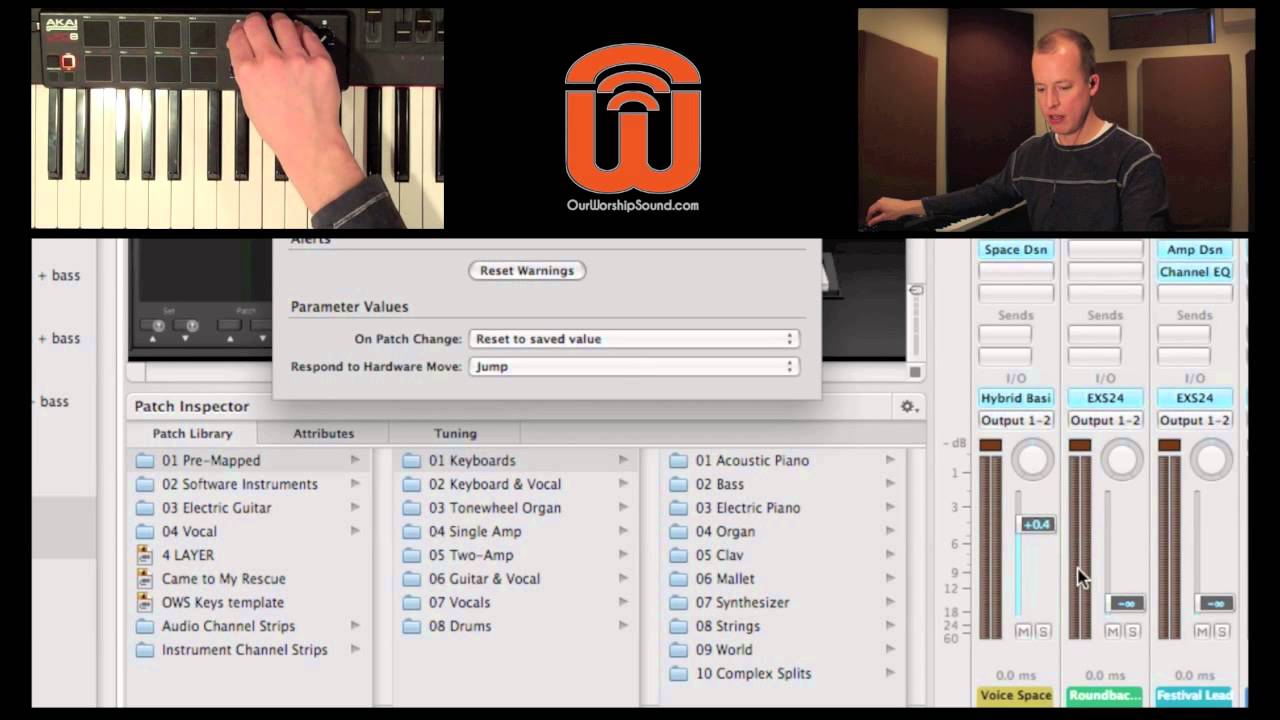Select the OWS Keys template patch icon
Image resolution: width=1280 pixels, height=720 pixels.
pyautogui.click(x=145, y=602)
